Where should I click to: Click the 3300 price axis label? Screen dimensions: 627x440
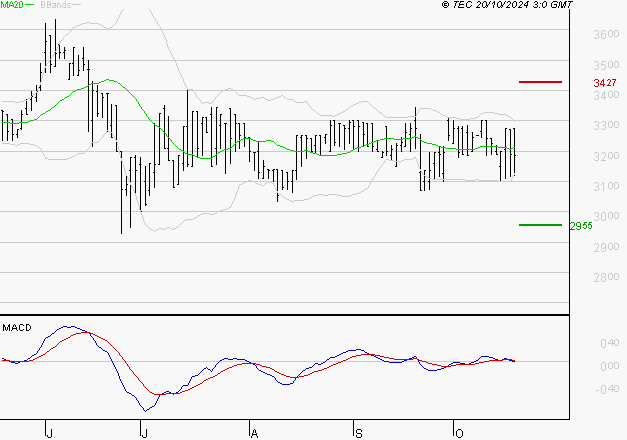[606, 125]
